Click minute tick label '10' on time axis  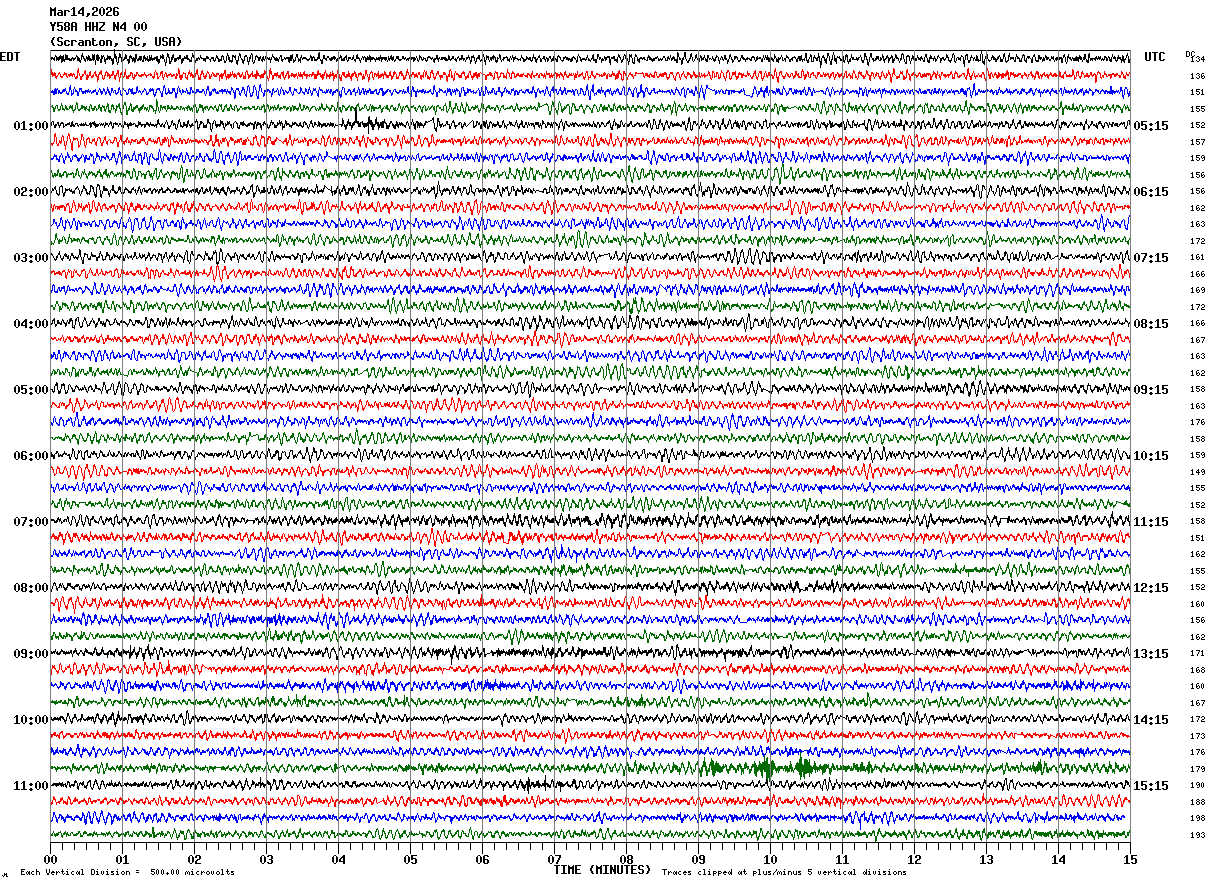(770, 859)
